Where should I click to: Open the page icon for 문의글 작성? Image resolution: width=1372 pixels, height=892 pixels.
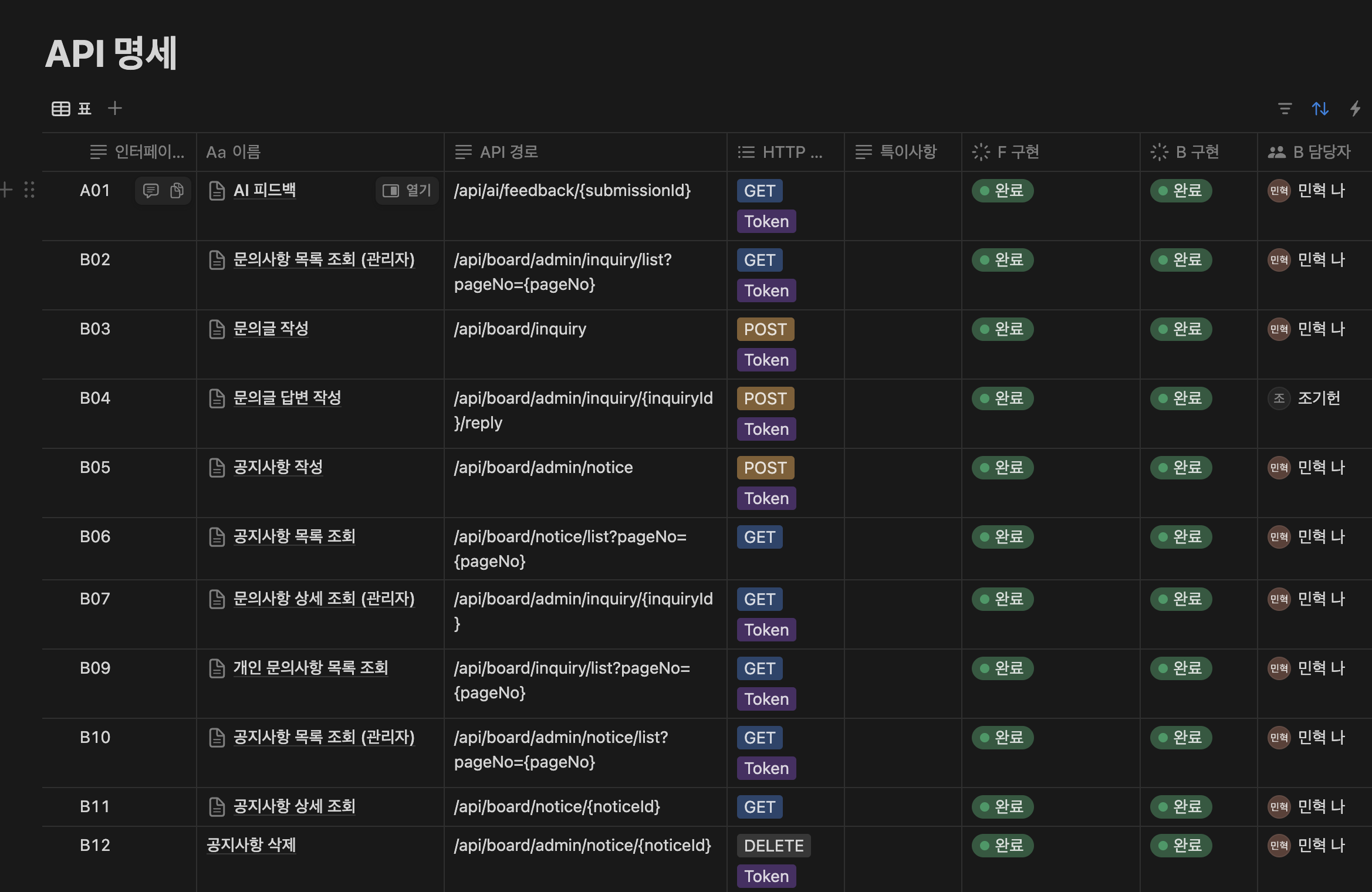(217, 329)
